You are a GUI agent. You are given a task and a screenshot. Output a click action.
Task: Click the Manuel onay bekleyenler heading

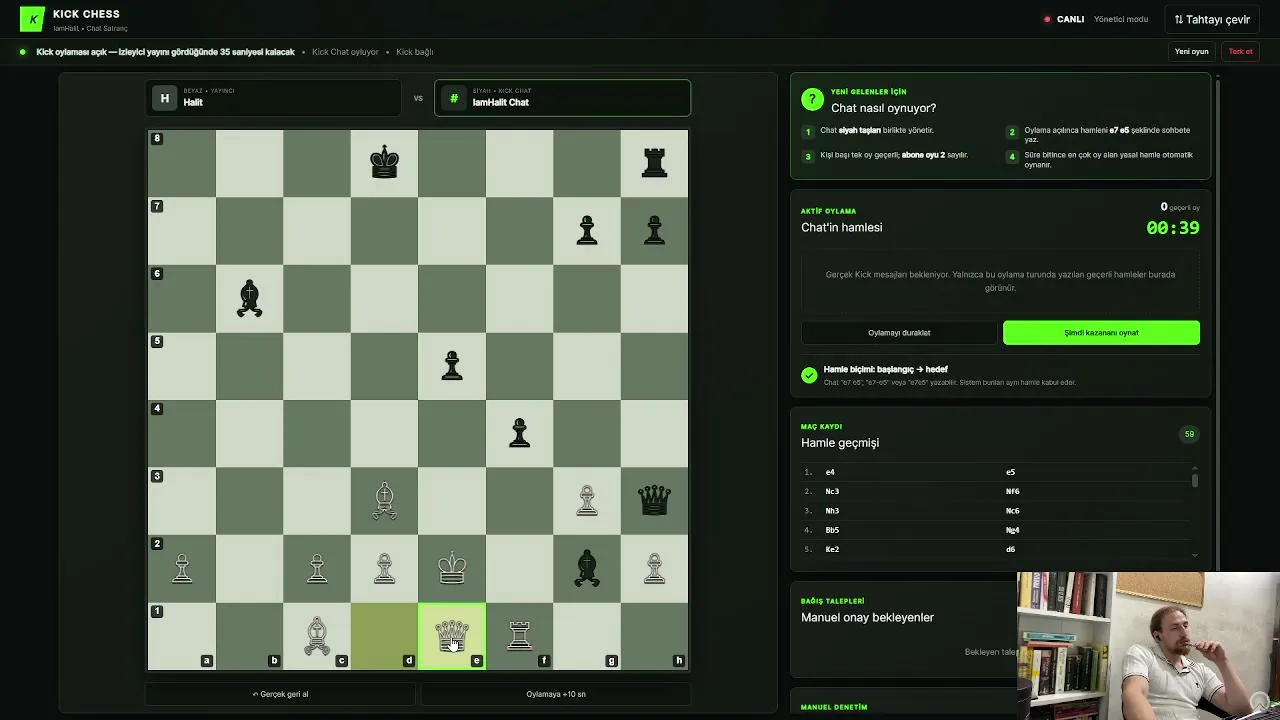[867, 617]
